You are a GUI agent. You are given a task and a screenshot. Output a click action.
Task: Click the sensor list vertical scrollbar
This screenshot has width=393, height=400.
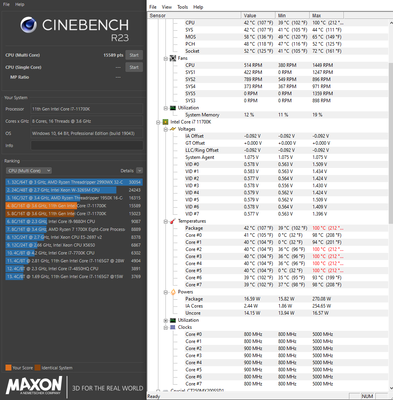click(391, 205)
